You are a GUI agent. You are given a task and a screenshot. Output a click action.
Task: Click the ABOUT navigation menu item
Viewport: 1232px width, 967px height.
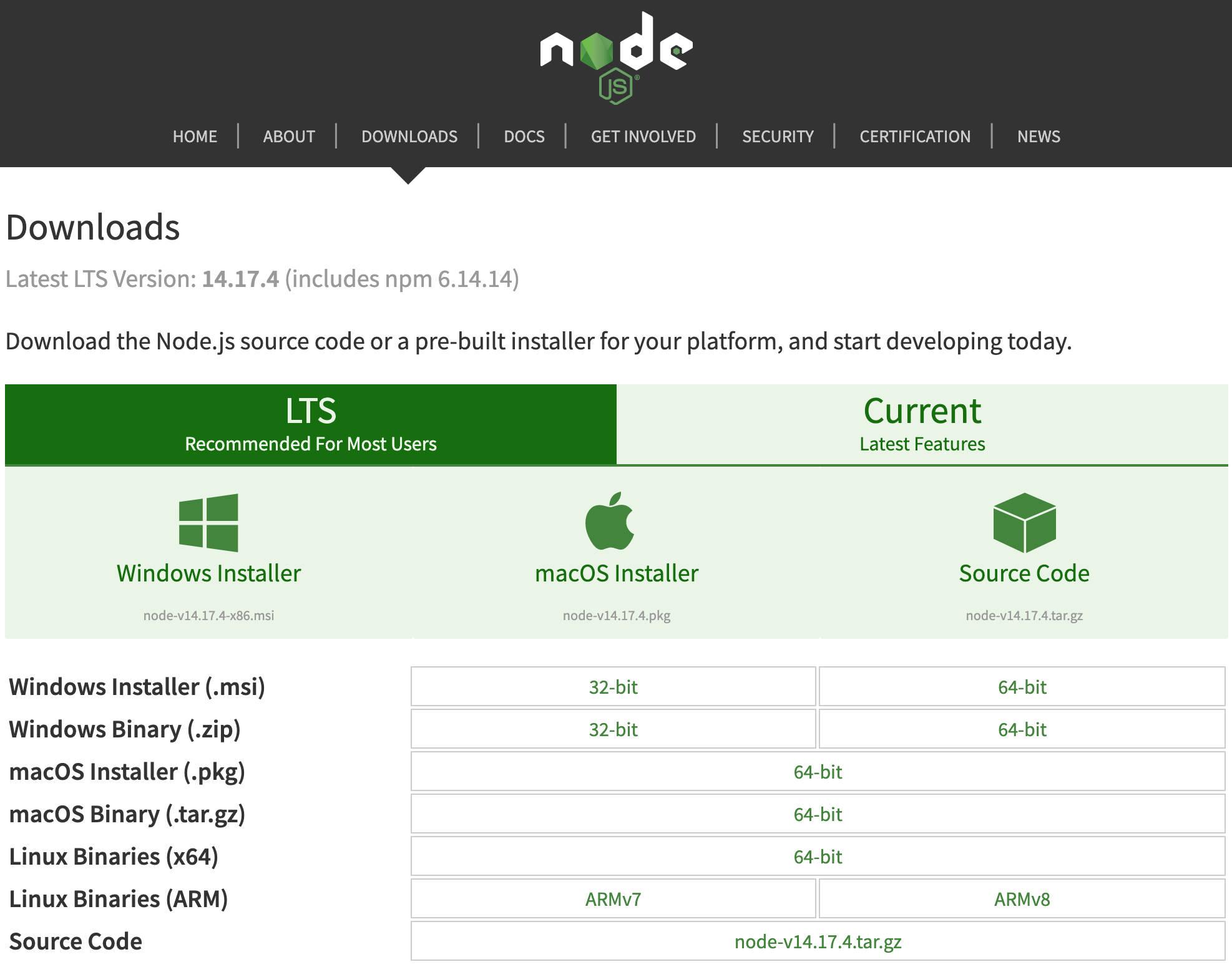pos(287,137)
